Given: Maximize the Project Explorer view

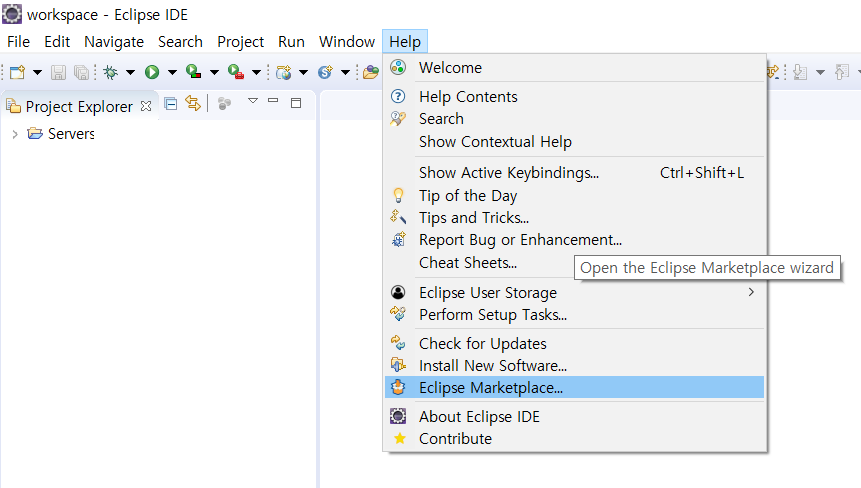Looking at the screenshot, I should coord(296,103).
